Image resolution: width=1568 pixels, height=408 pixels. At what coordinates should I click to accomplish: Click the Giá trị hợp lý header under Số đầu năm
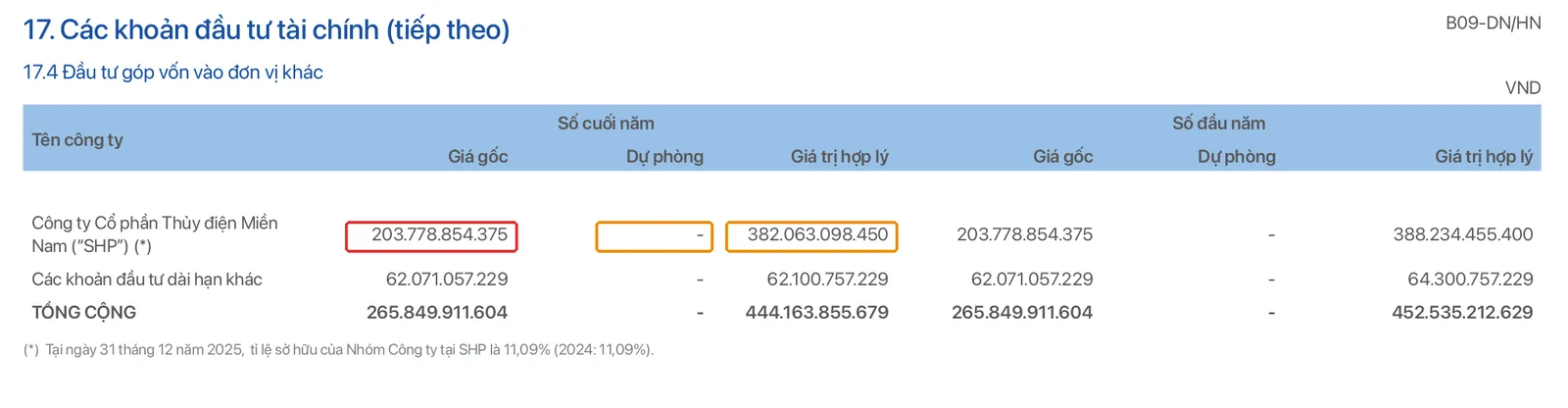click(1484, 157)
